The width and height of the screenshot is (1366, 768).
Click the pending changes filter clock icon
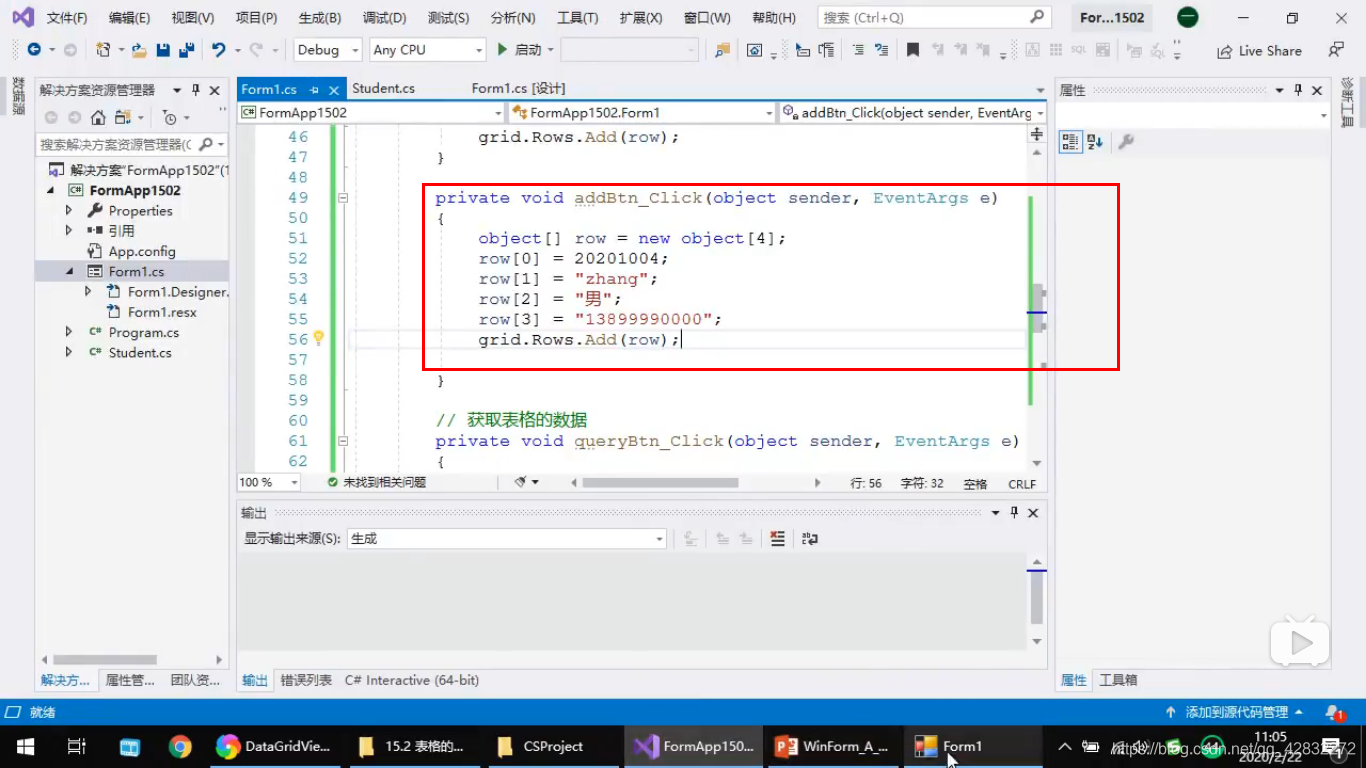[169, 117]
